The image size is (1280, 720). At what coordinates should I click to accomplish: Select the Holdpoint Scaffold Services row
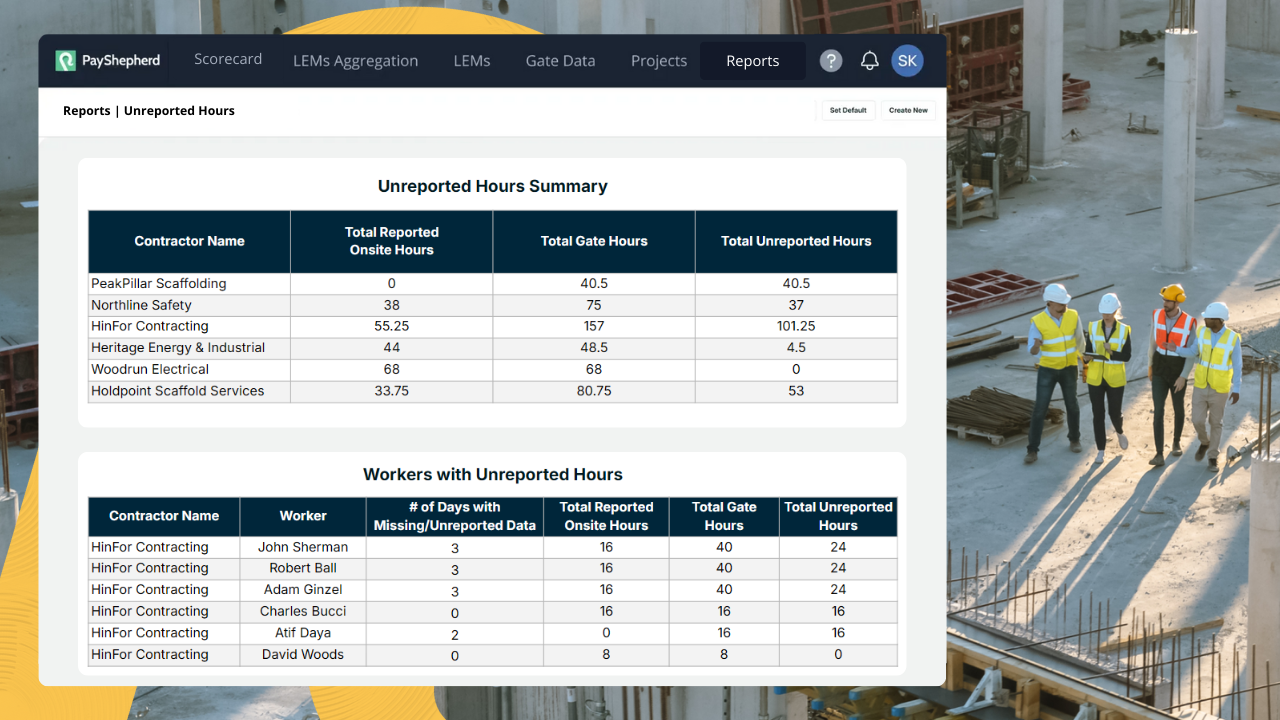point(493,391)
